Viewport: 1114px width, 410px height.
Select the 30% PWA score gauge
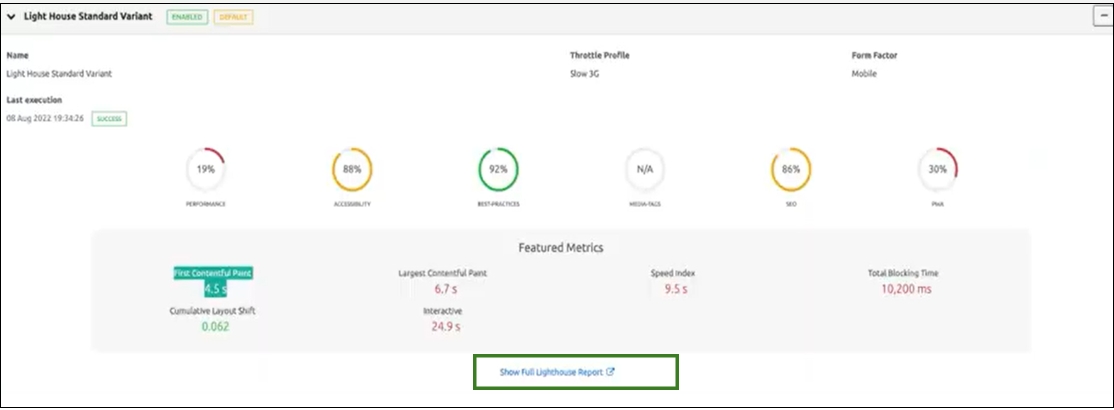tap(937, 170)
